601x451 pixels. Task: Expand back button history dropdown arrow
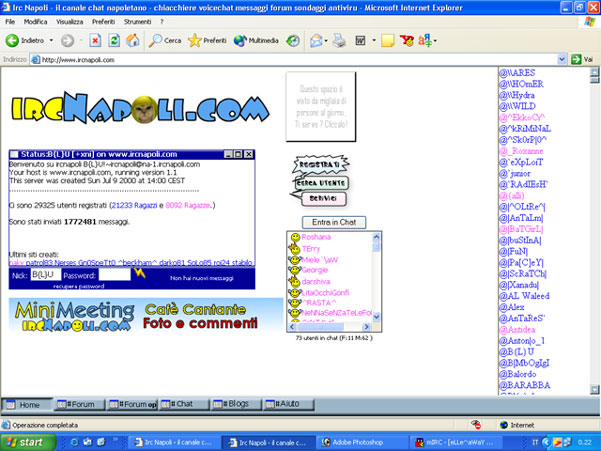[x=51, y=40]
